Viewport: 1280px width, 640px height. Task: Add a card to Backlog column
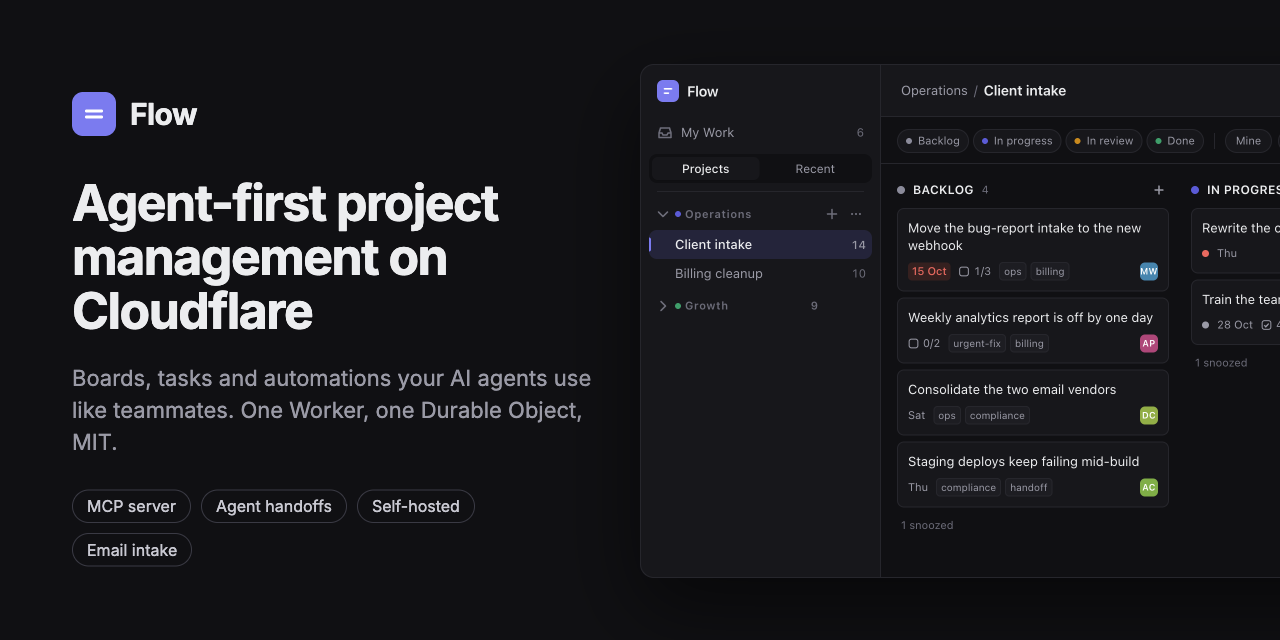pyautogui.click(x=1159, y=190)
